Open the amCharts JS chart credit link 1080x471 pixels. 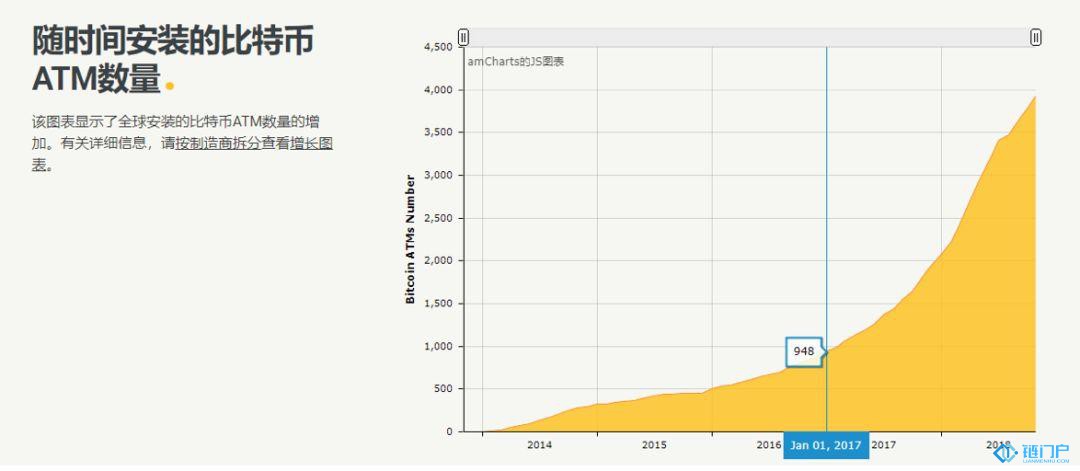(x=516, y=62)
